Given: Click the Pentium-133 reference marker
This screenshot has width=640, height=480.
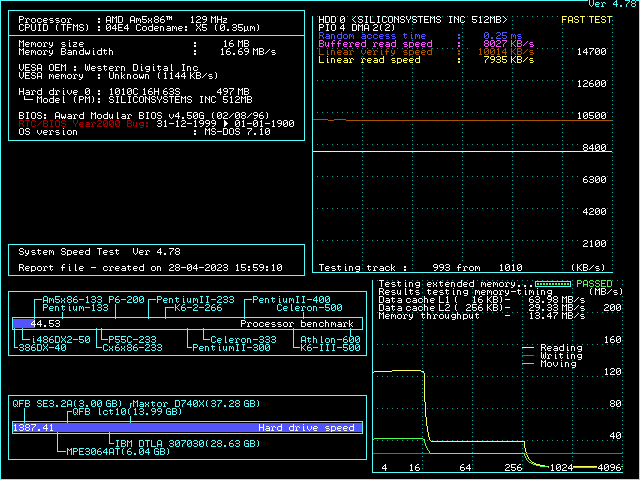Looking at the screenshot, I should click(75, 308).
